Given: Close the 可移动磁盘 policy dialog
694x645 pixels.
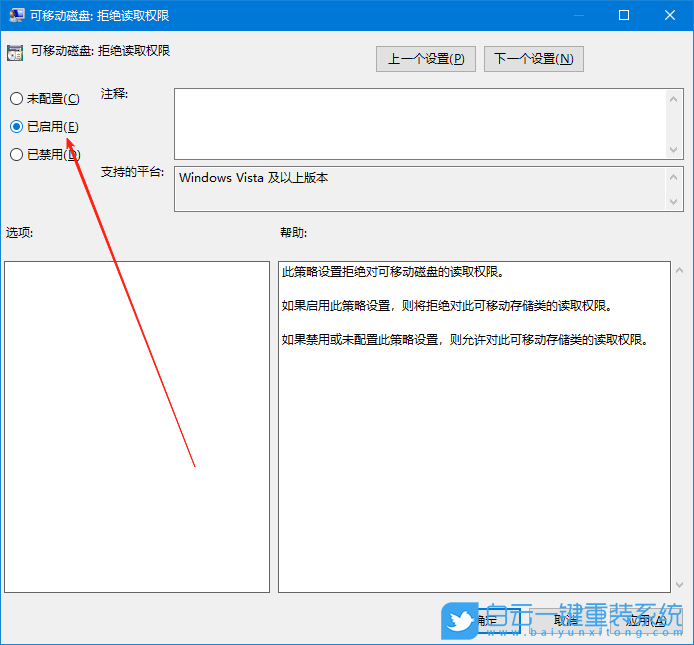Looking at the screenshot, I should (670, 15).
